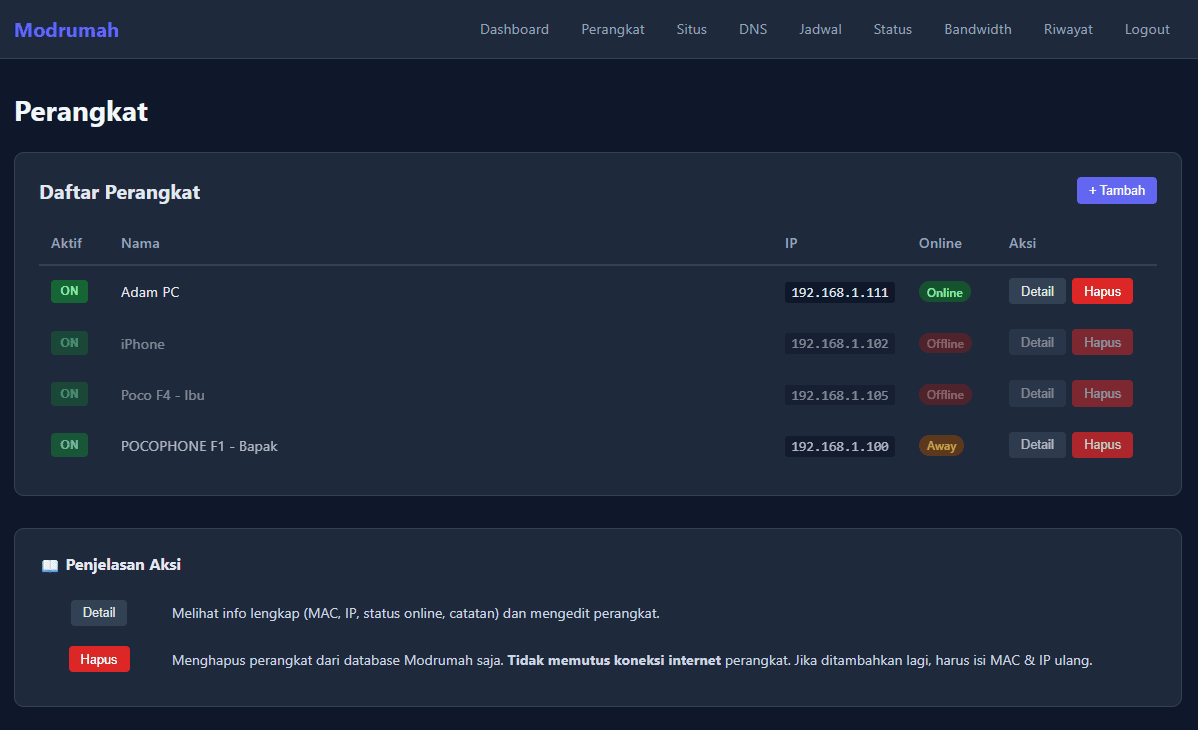This screenshot has height=730, width=1198.
Task: Click the bold text Tidak memutus koneksi internet
Action: click(614, 660)
